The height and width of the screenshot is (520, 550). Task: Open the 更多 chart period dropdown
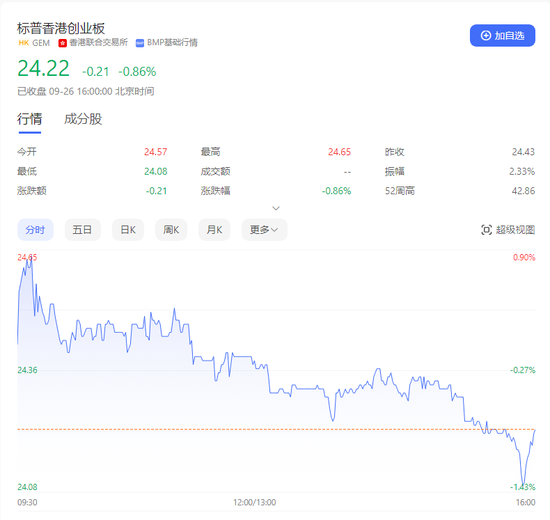pos(264,230)
